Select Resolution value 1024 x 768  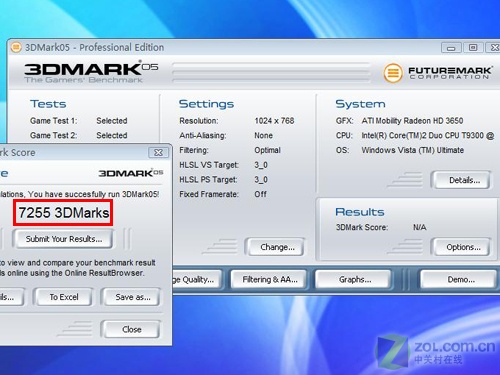pos(274,121)
